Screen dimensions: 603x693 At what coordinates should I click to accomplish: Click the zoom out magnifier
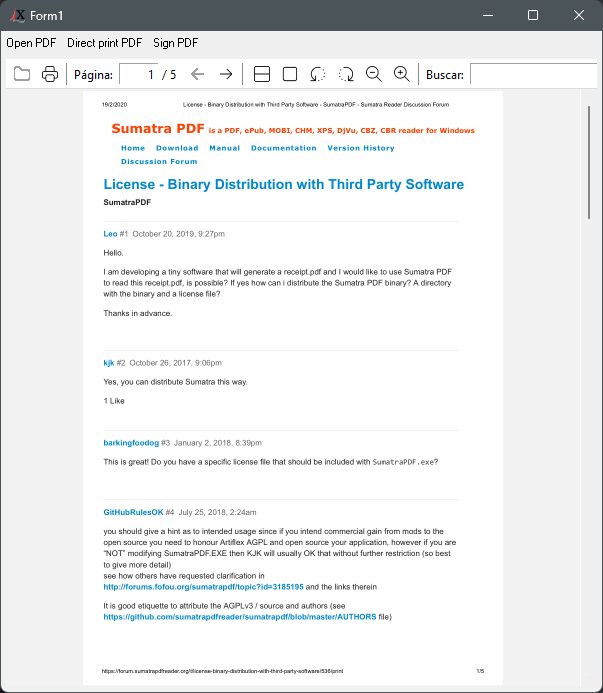click(374, 74)
